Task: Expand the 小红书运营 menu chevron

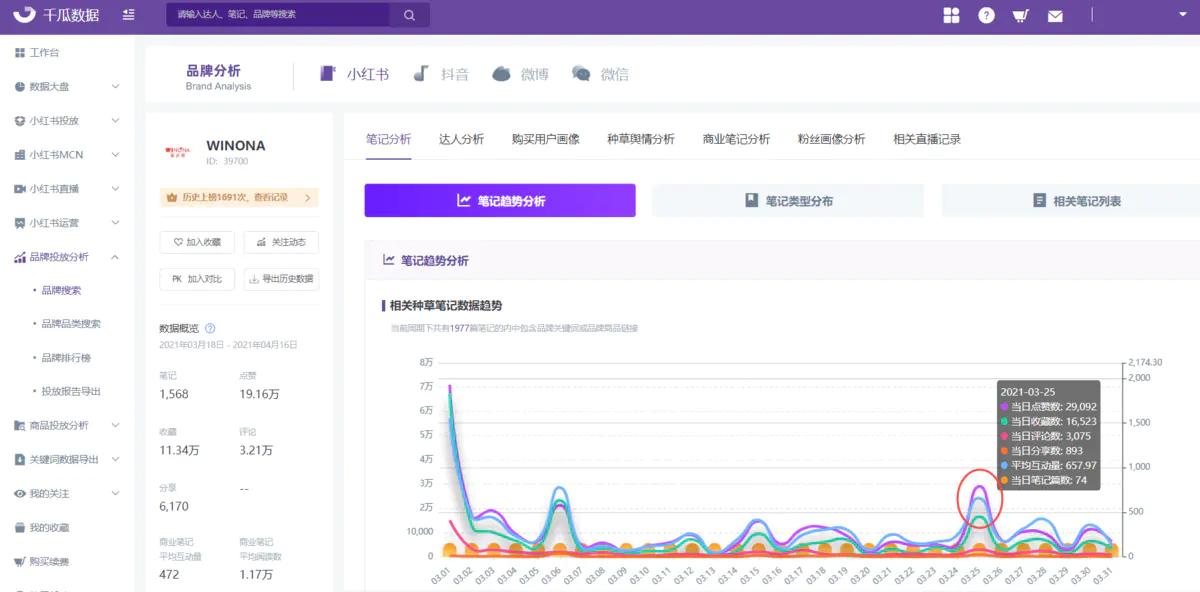Action: pos(115,223)
